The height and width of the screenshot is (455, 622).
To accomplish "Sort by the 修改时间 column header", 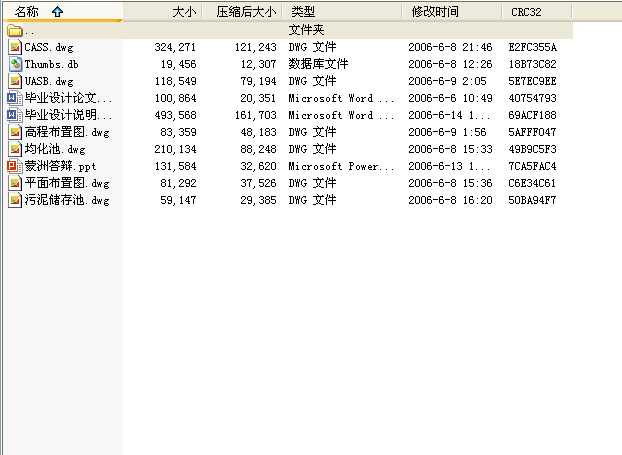I will pyautogui.click(x=452, y=12).
